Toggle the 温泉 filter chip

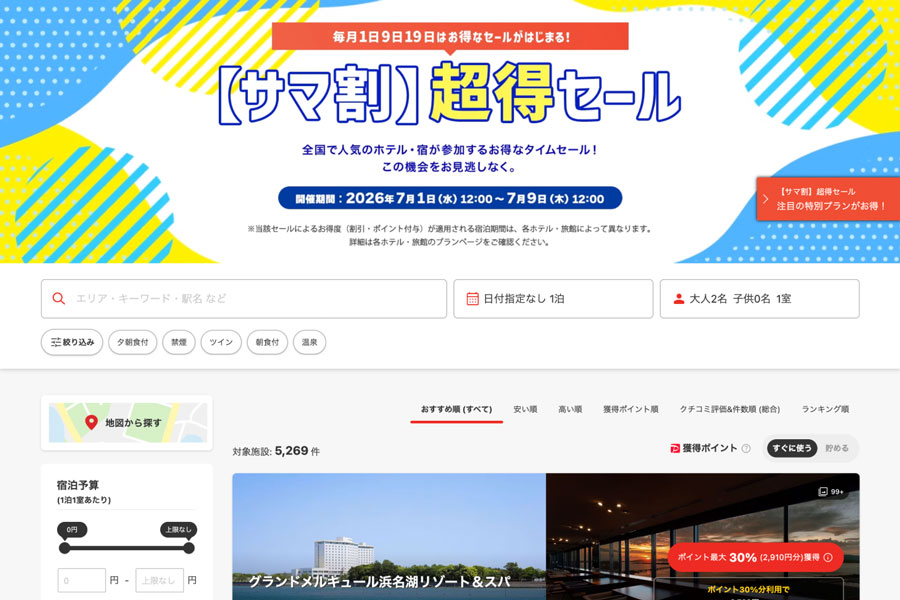pyautogui.click(x=309, y=342)
